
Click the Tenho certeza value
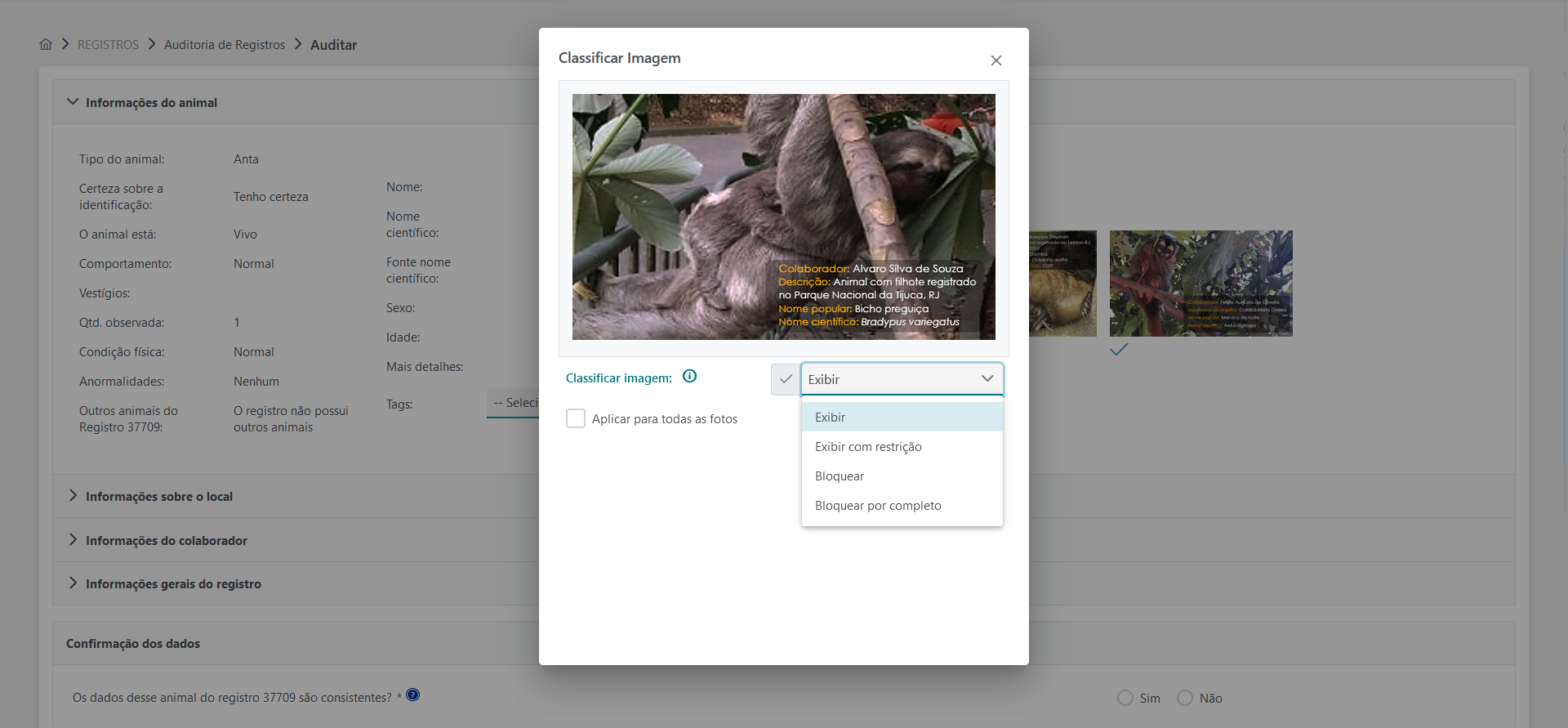pyautogui.click(x=271, y=197)
